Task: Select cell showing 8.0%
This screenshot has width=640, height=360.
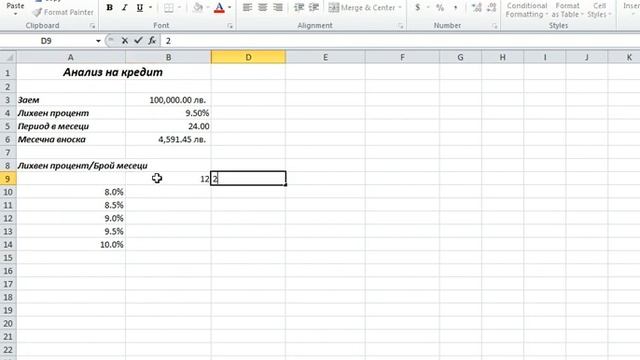Action: pyautogui.click(x=71, y=192)
